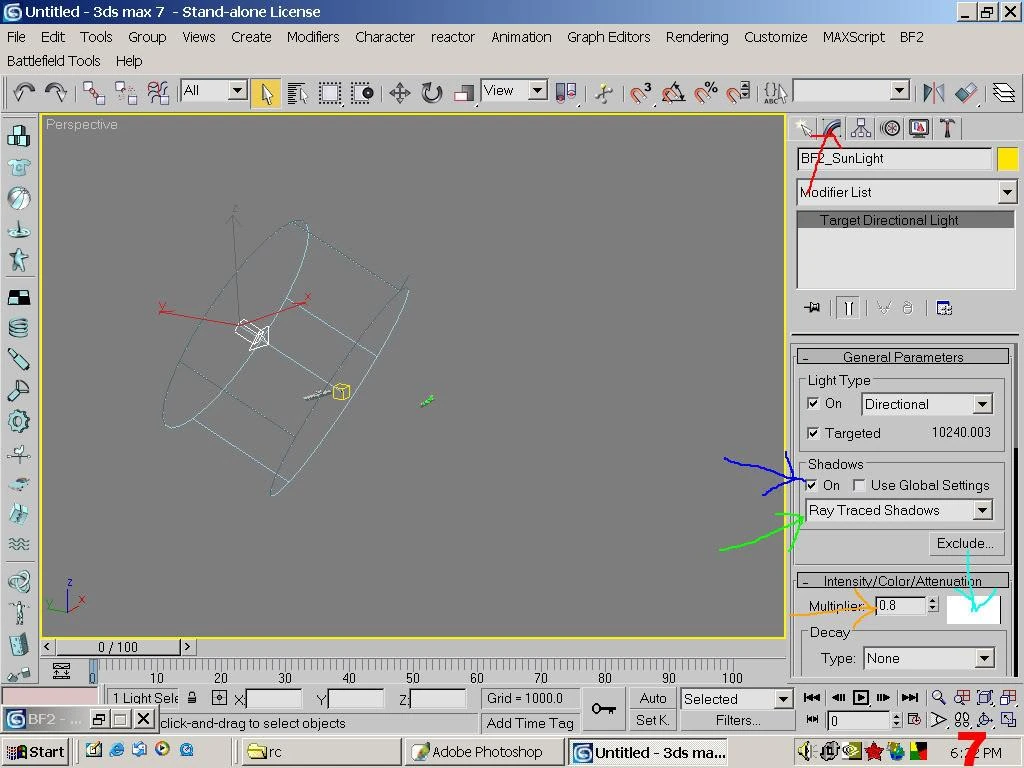The width and height of the screenshot is (1024, 768).
Task: Select the Move tool in main toolbar
Action: coord(400,93)
